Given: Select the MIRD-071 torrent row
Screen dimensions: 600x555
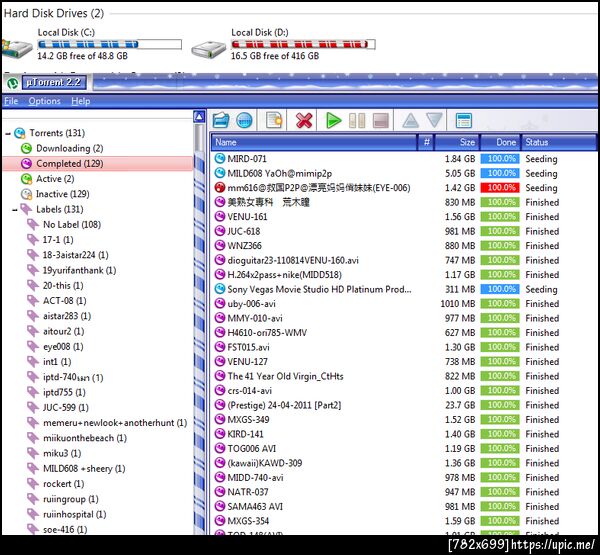Looking at the screenshot, I should click(x=404, y=159).
